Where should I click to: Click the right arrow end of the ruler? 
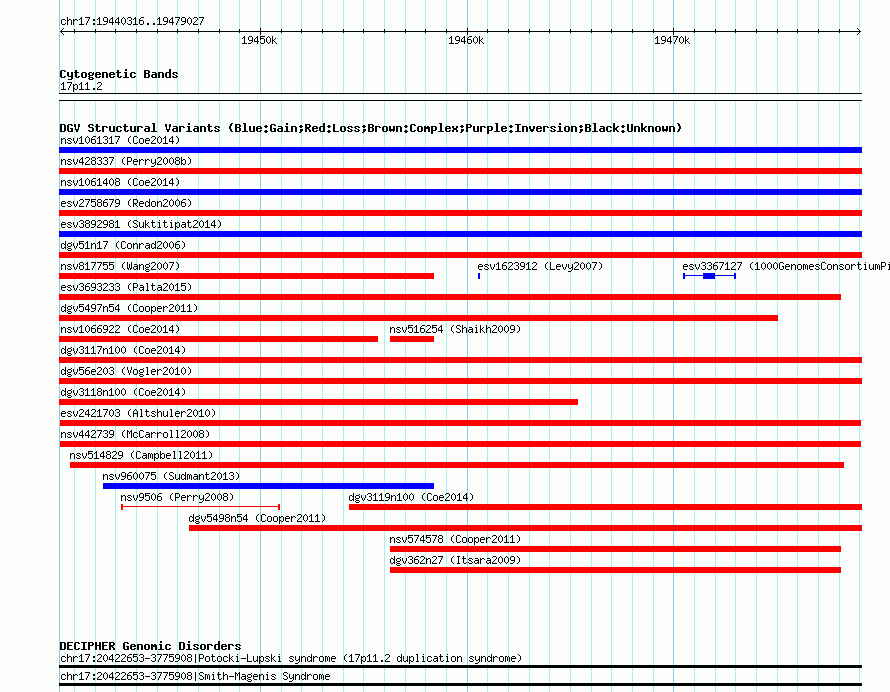(x=859, y=31)
